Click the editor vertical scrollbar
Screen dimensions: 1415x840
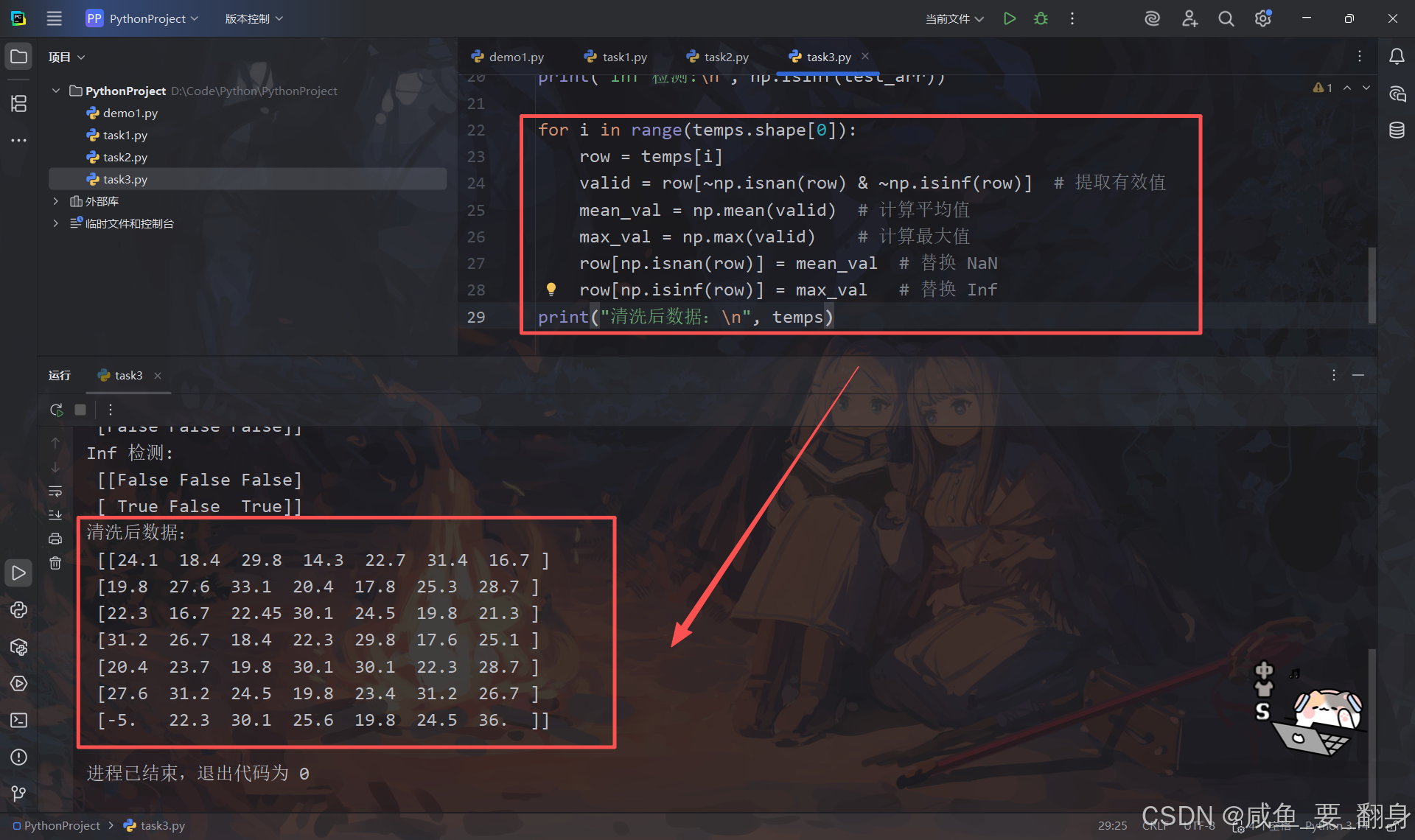pyautogui.click(x=1372, y=285)
